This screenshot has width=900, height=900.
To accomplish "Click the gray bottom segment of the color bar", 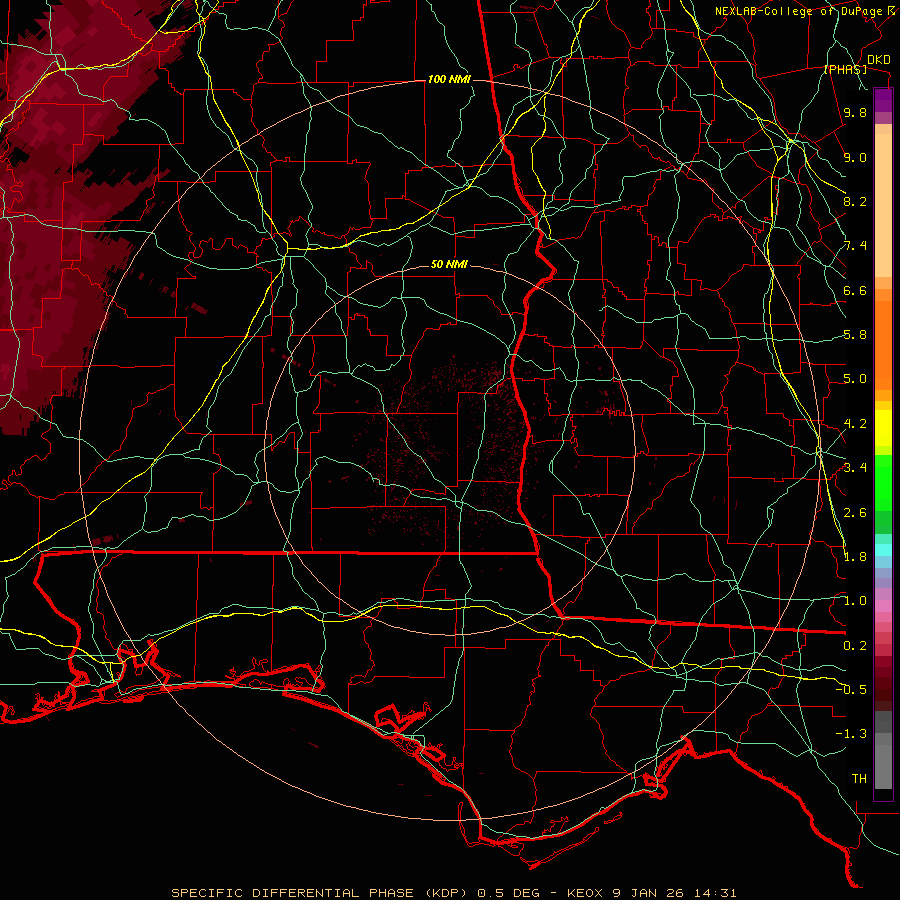I will point(883,750).
